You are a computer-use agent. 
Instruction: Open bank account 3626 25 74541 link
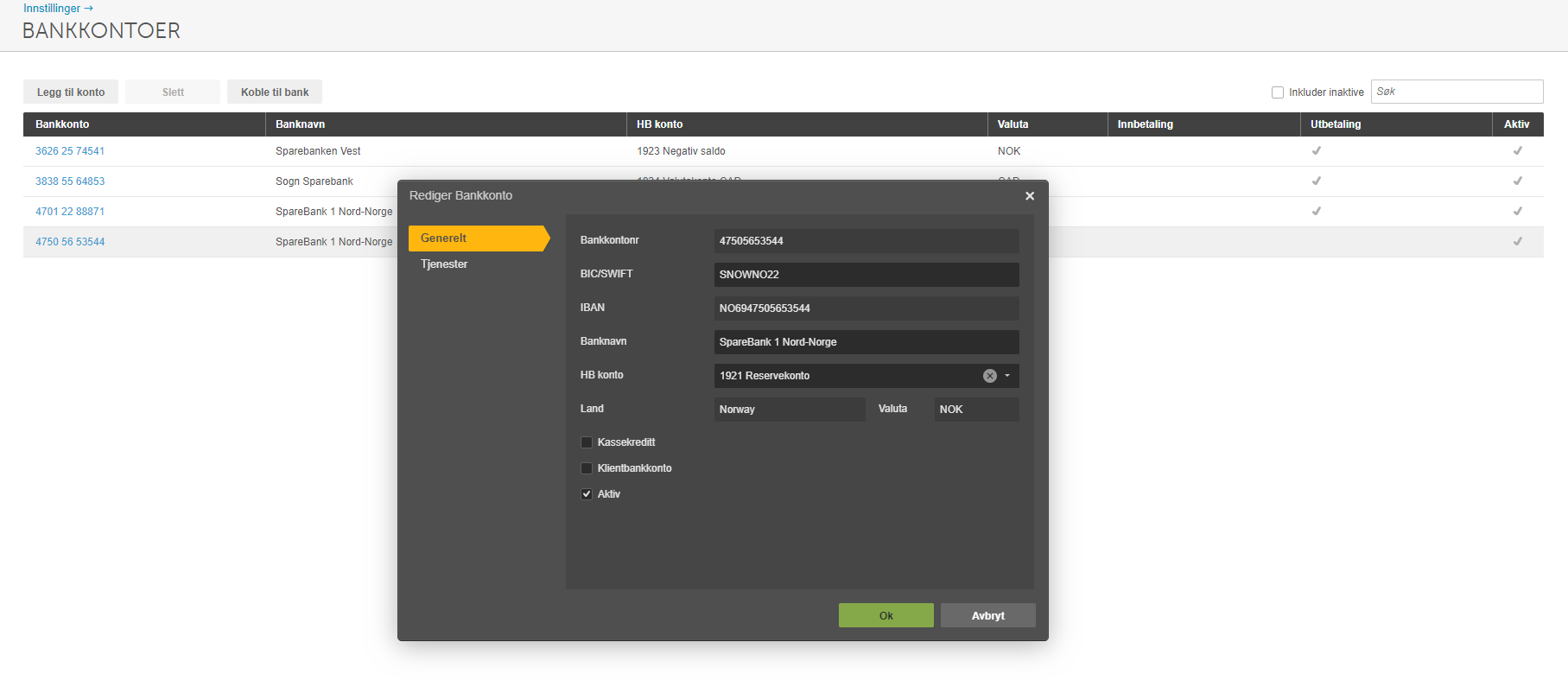(70, 151)
